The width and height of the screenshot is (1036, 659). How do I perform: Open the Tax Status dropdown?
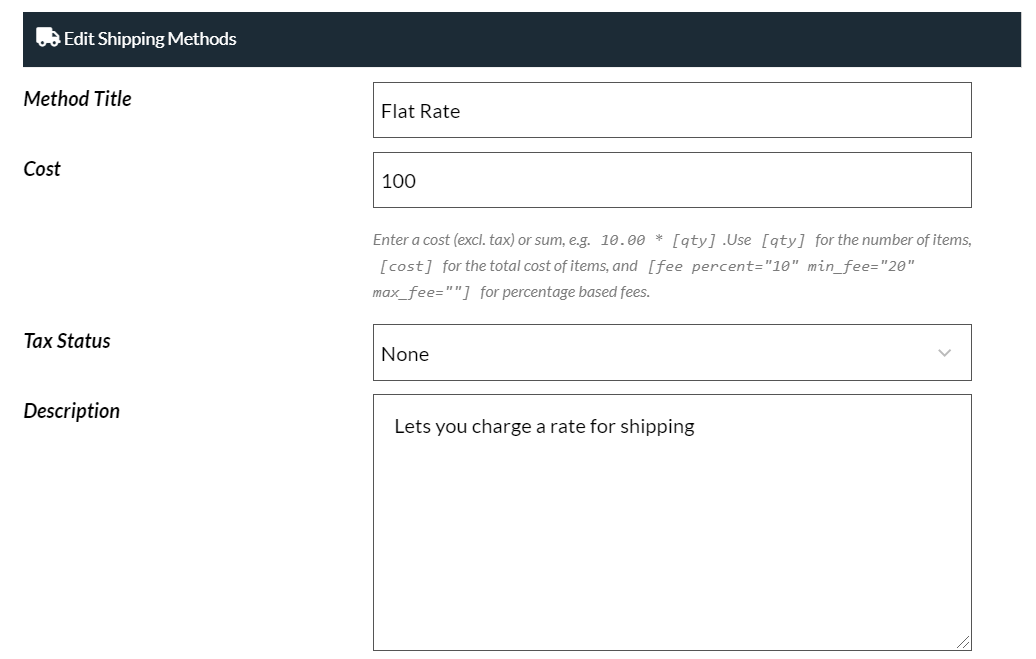click(671, 353)
